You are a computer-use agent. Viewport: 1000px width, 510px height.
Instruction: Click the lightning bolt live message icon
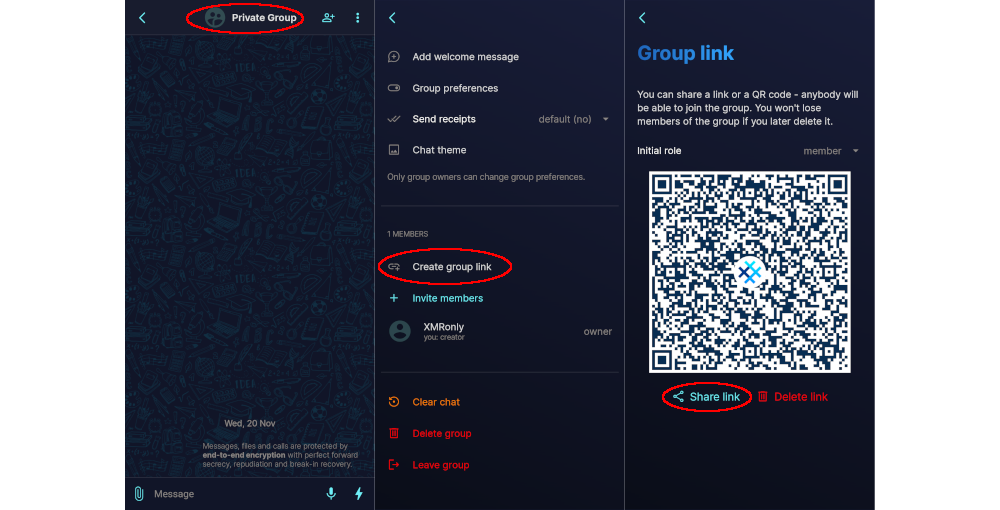pyautogui.click(x=359, y=493)
